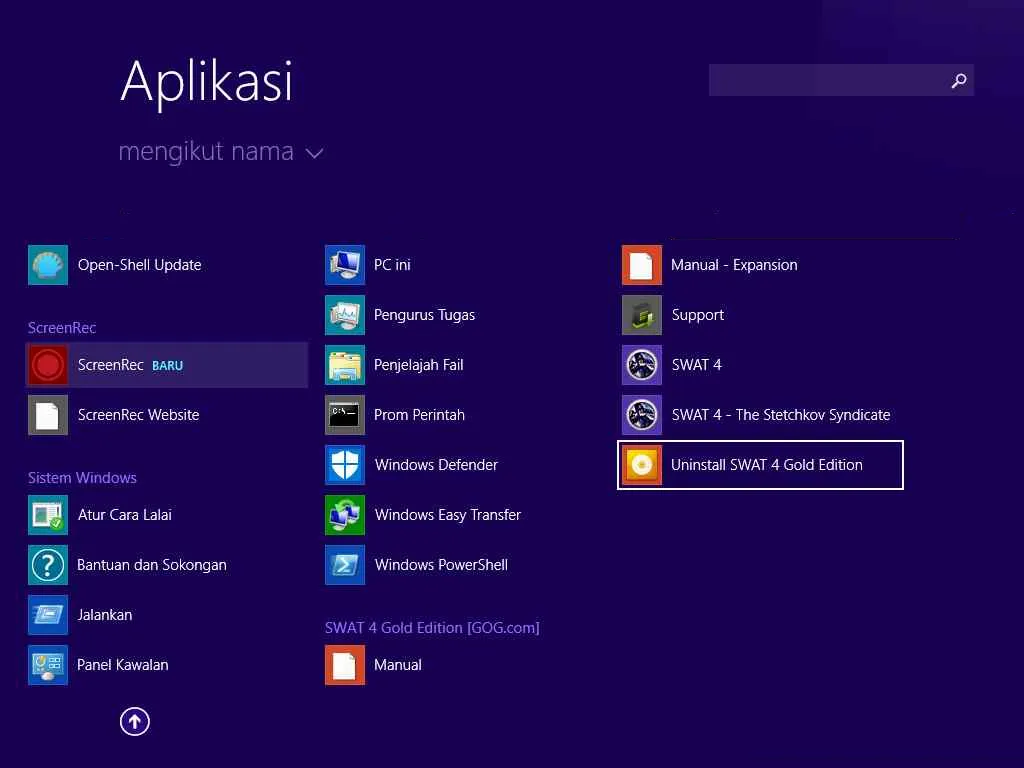This screenshot has height=768, width=1024.
Task: Click the up arrow to return to Start
Action: point(135,722)
